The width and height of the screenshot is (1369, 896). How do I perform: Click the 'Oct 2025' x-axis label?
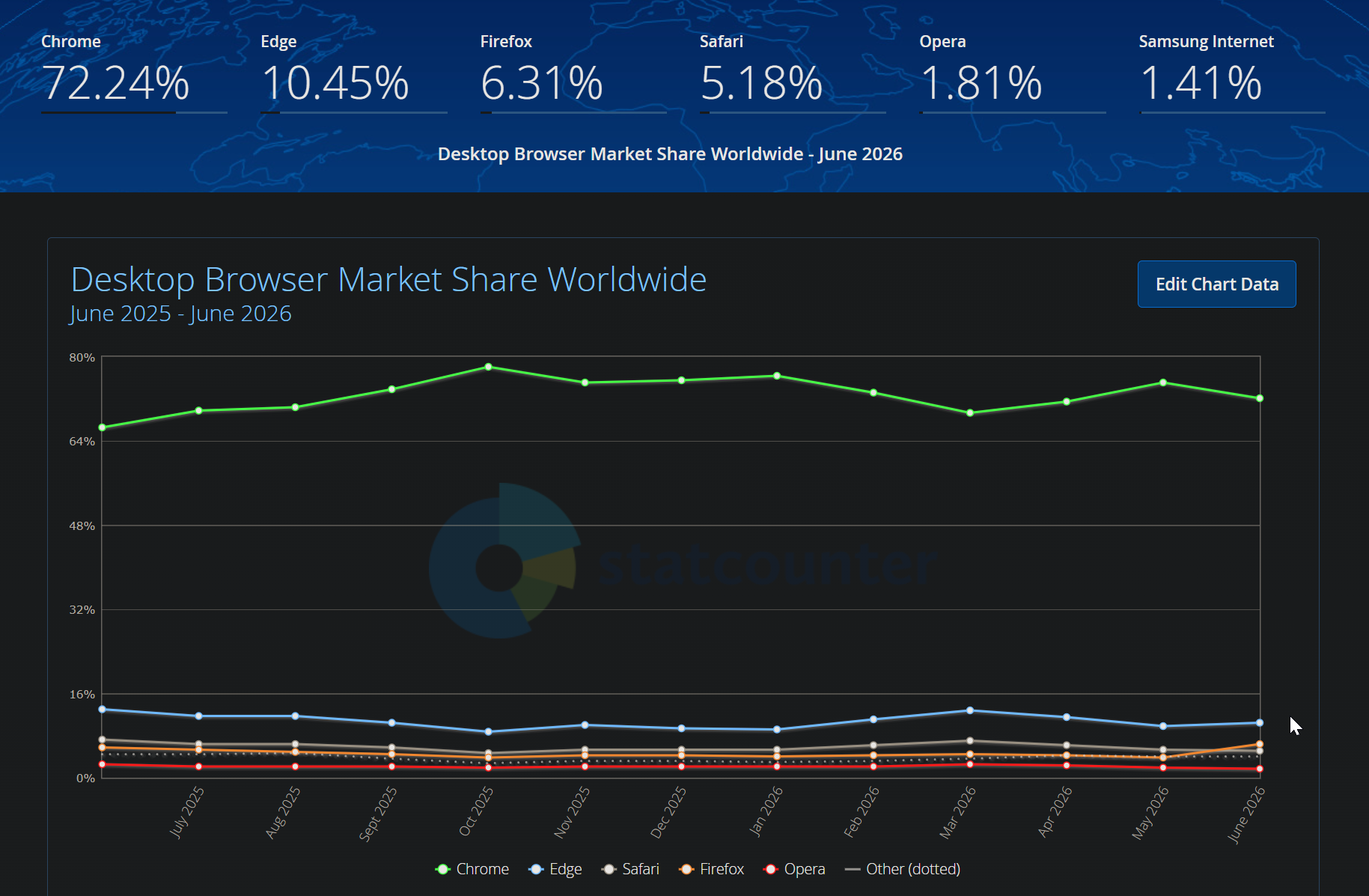pos(476,811)
